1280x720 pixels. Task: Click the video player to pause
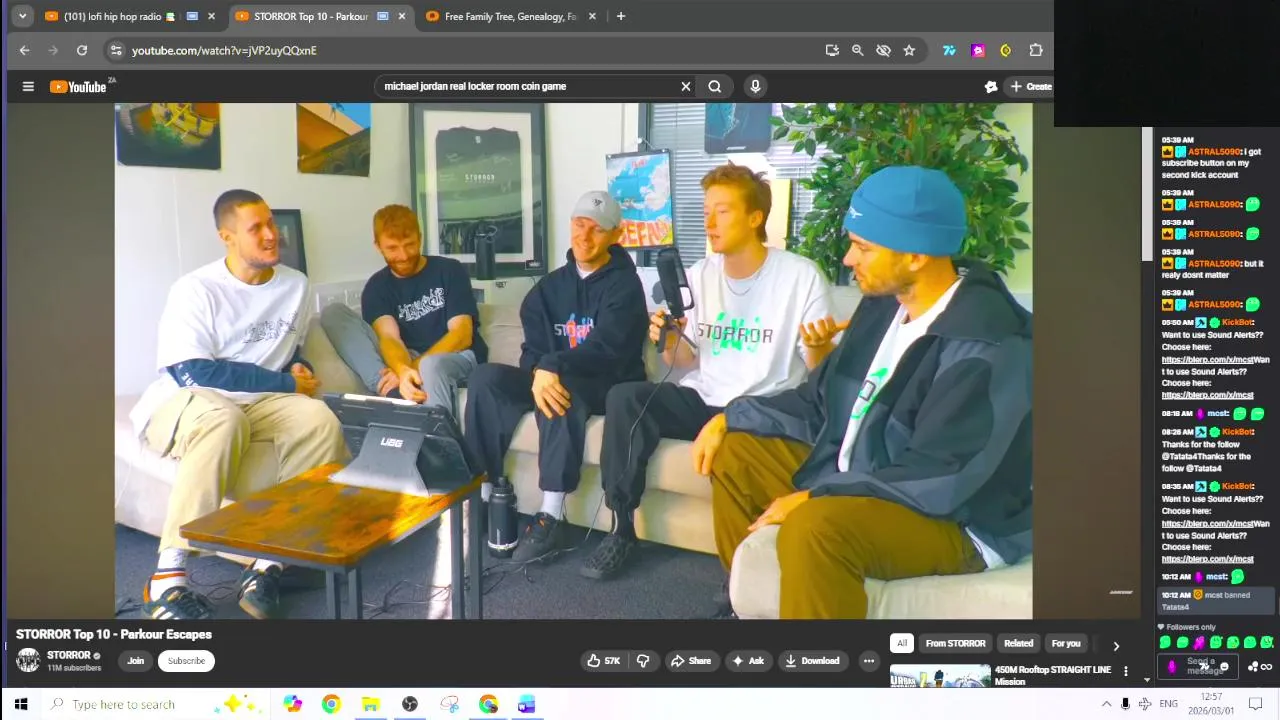pyautogui.click(x=574, y=361)
